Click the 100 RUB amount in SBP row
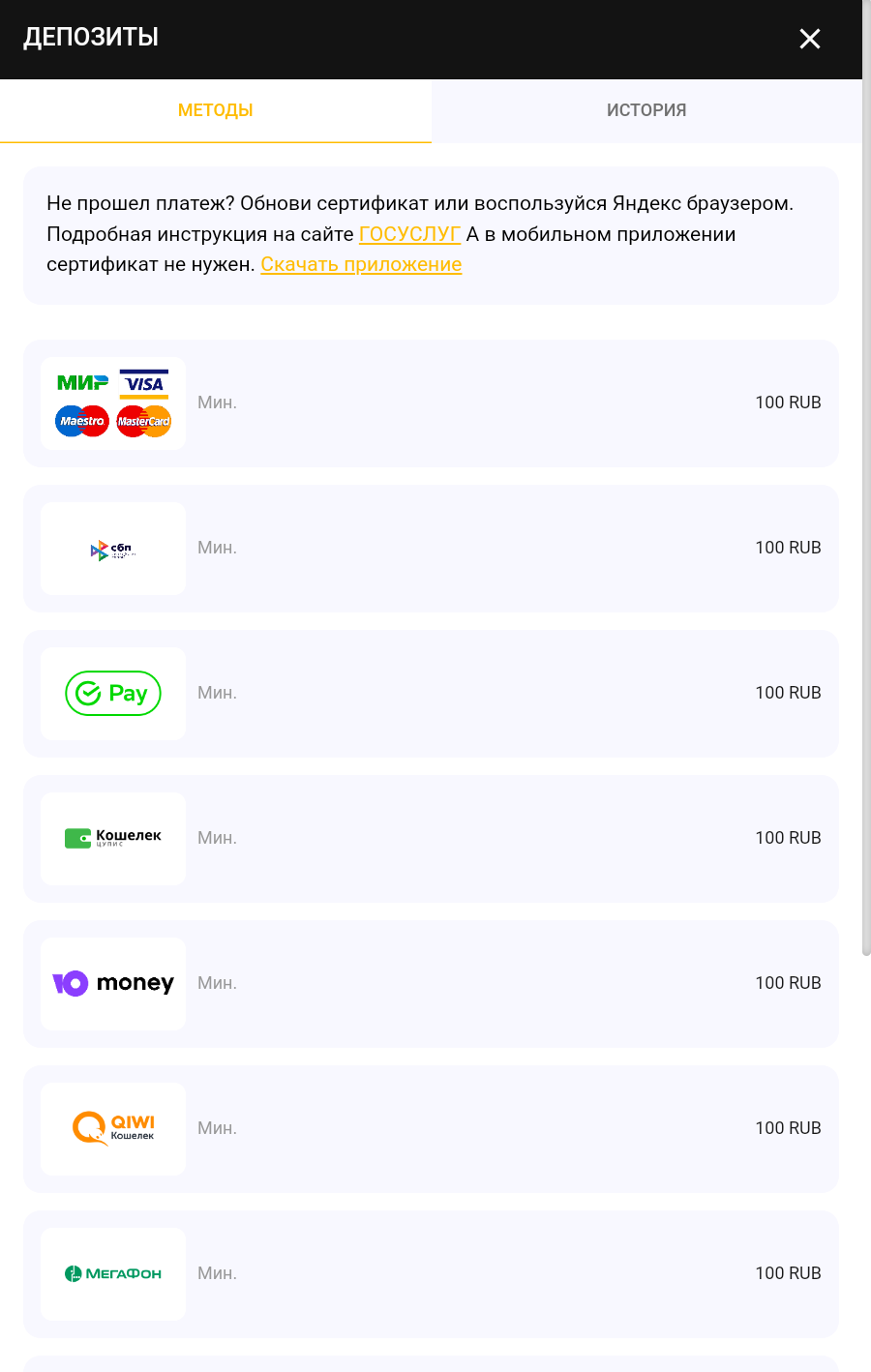This screenshot has width=871, height=1372. pyautogui.click(x=788, y=548)
